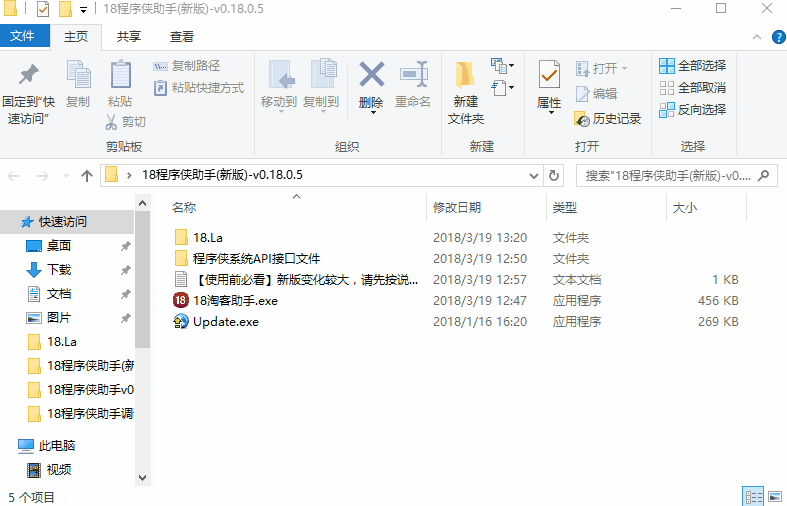This screenshot has height=506, width=787.
Task: Select the 18淘客助手.exe file
Action: click(236, 300)
